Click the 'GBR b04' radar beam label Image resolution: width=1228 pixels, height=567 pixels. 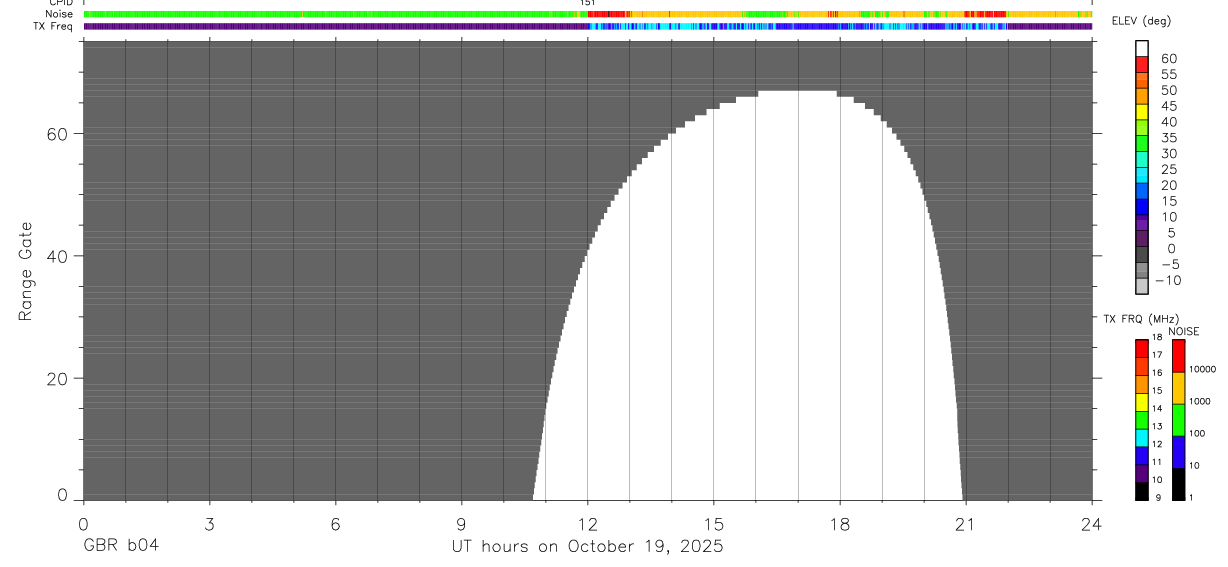click(x=120, y=546)
